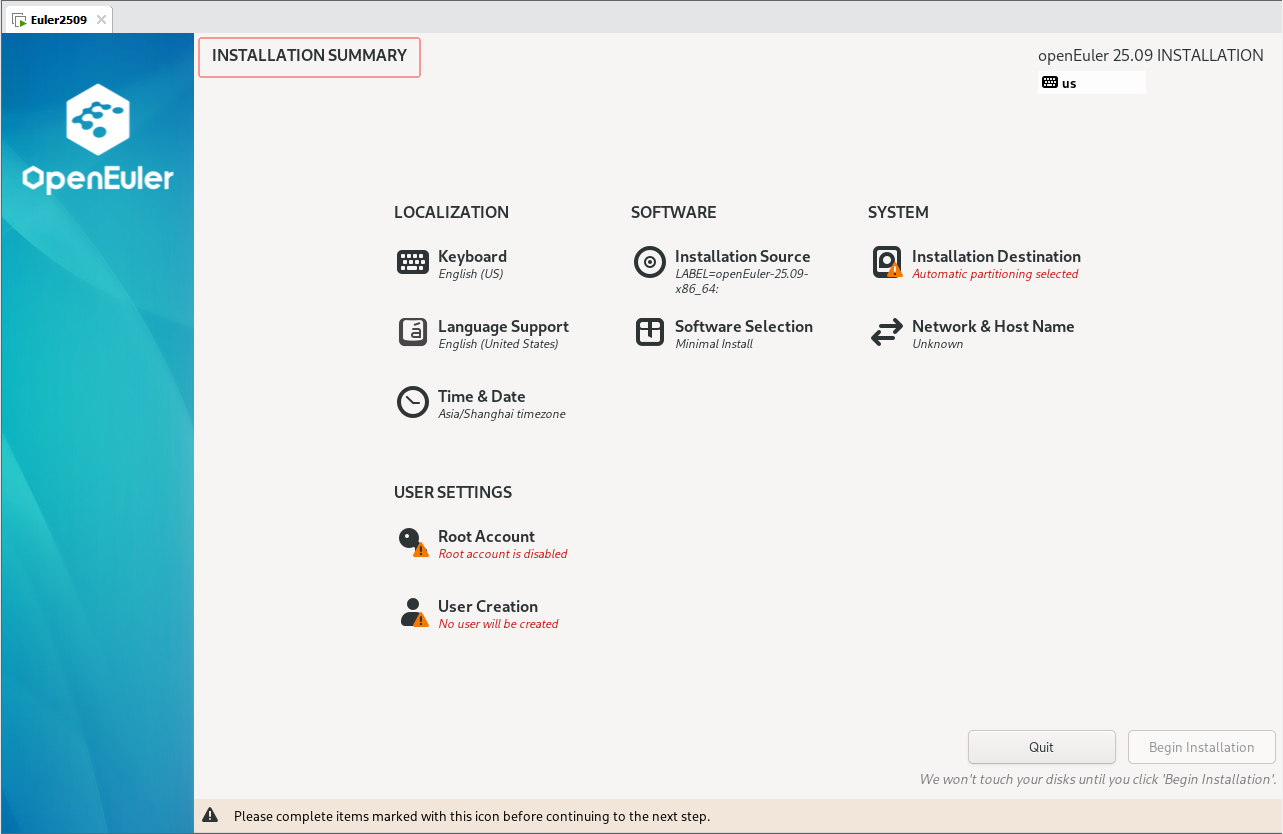The width and height of the screenshot is (1283, 834).
Task: Open Time & Date settings label
Action: 481,396
